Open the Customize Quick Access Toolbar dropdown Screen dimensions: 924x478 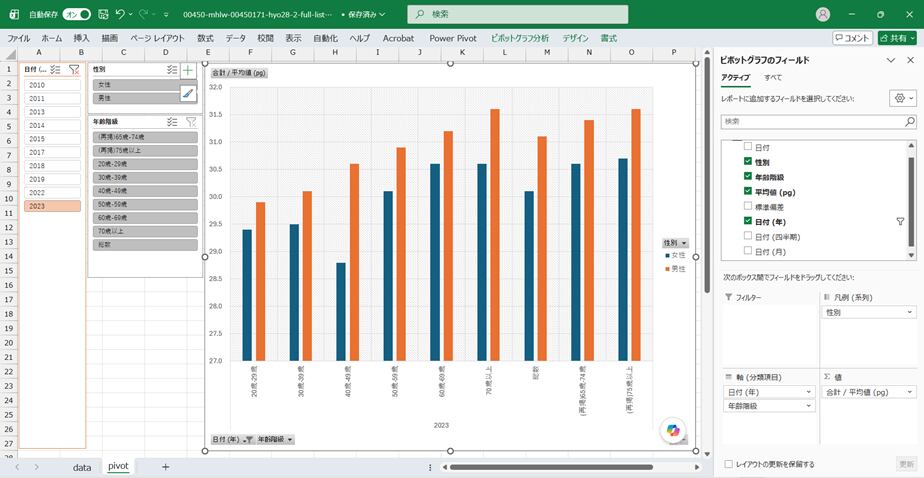point(166,14)
